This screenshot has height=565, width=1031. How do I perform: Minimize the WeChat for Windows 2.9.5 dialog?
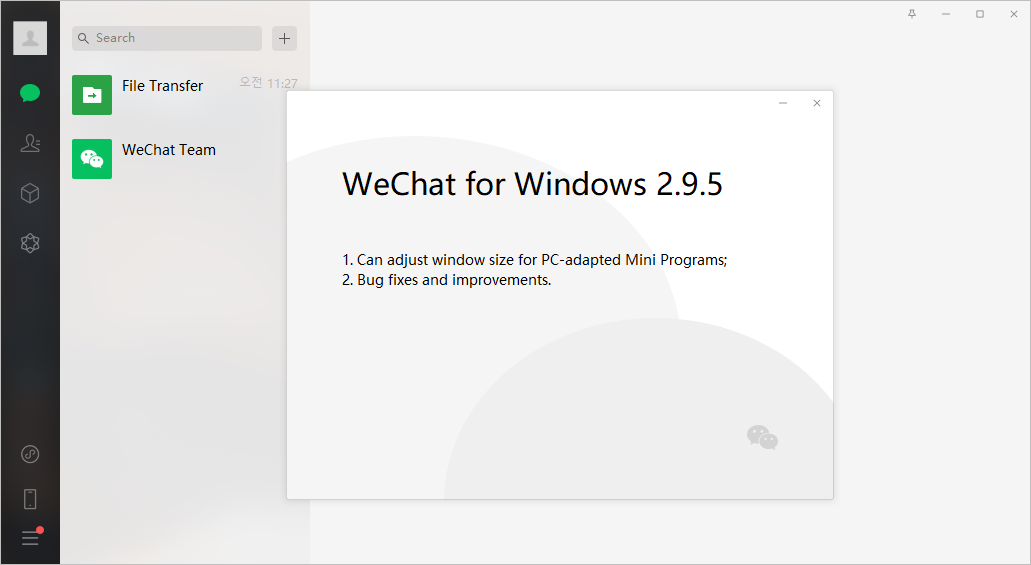click(x=783, y=103)
